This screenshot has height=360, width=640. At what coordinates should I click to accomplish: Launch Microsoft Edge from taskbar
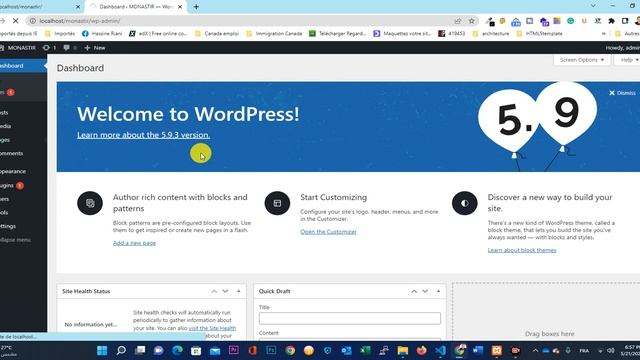[177, 350]
